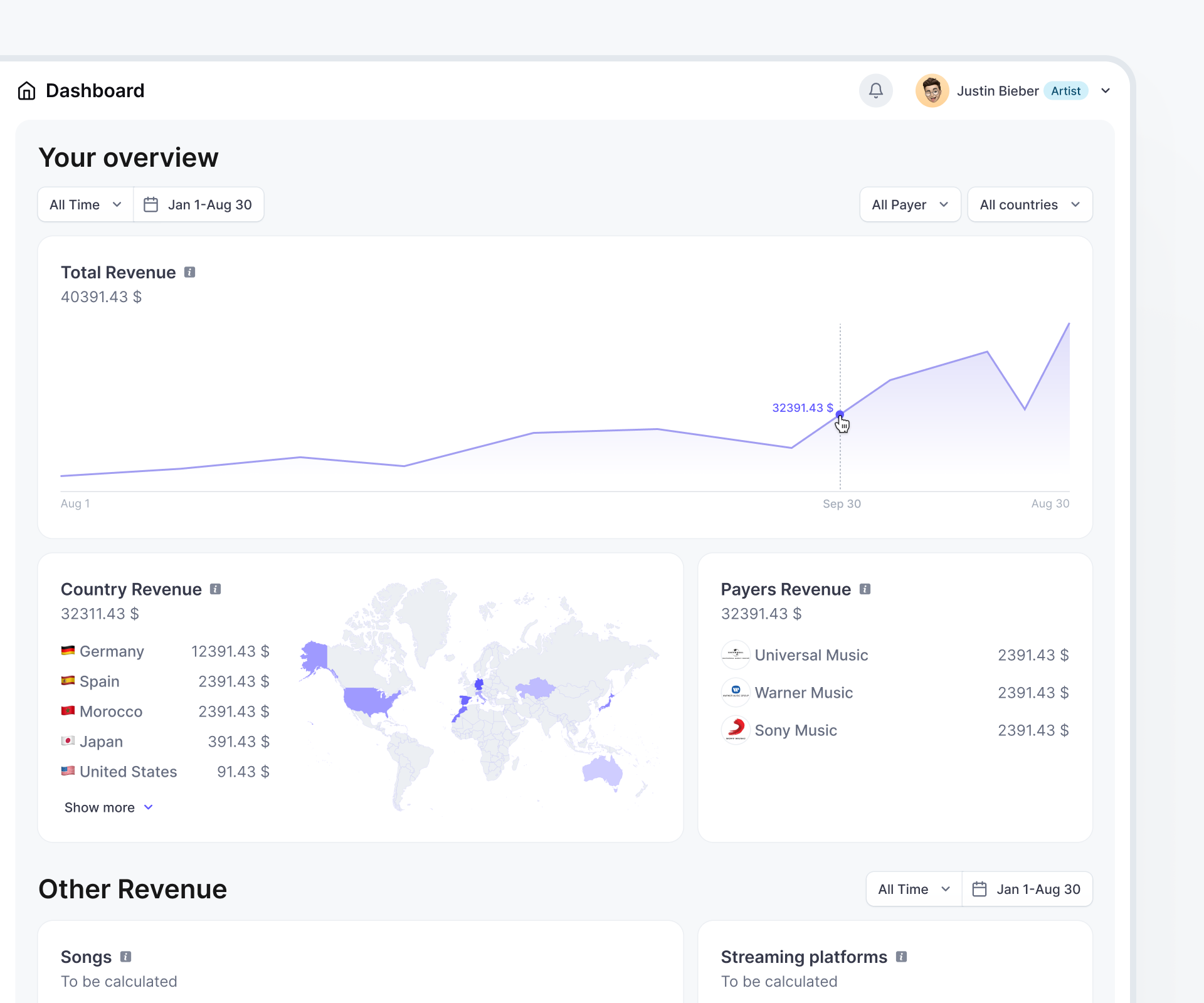Click the Payers Revenue 32391.43 $ total
Screen dimensions: 1204x1003
coord(761,614)
